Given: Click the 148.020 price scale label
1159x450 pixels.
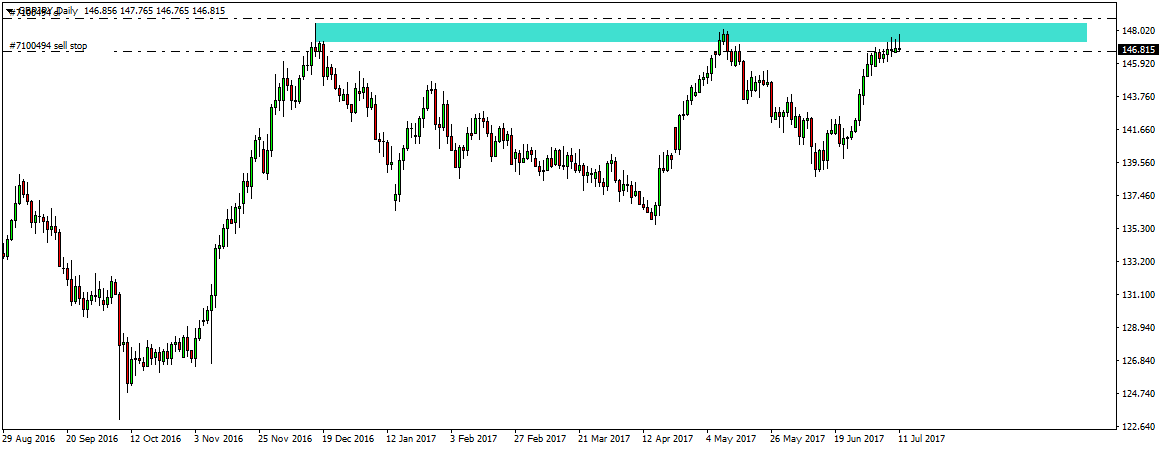Looking at the screenshot, I should click(1138, 31).
